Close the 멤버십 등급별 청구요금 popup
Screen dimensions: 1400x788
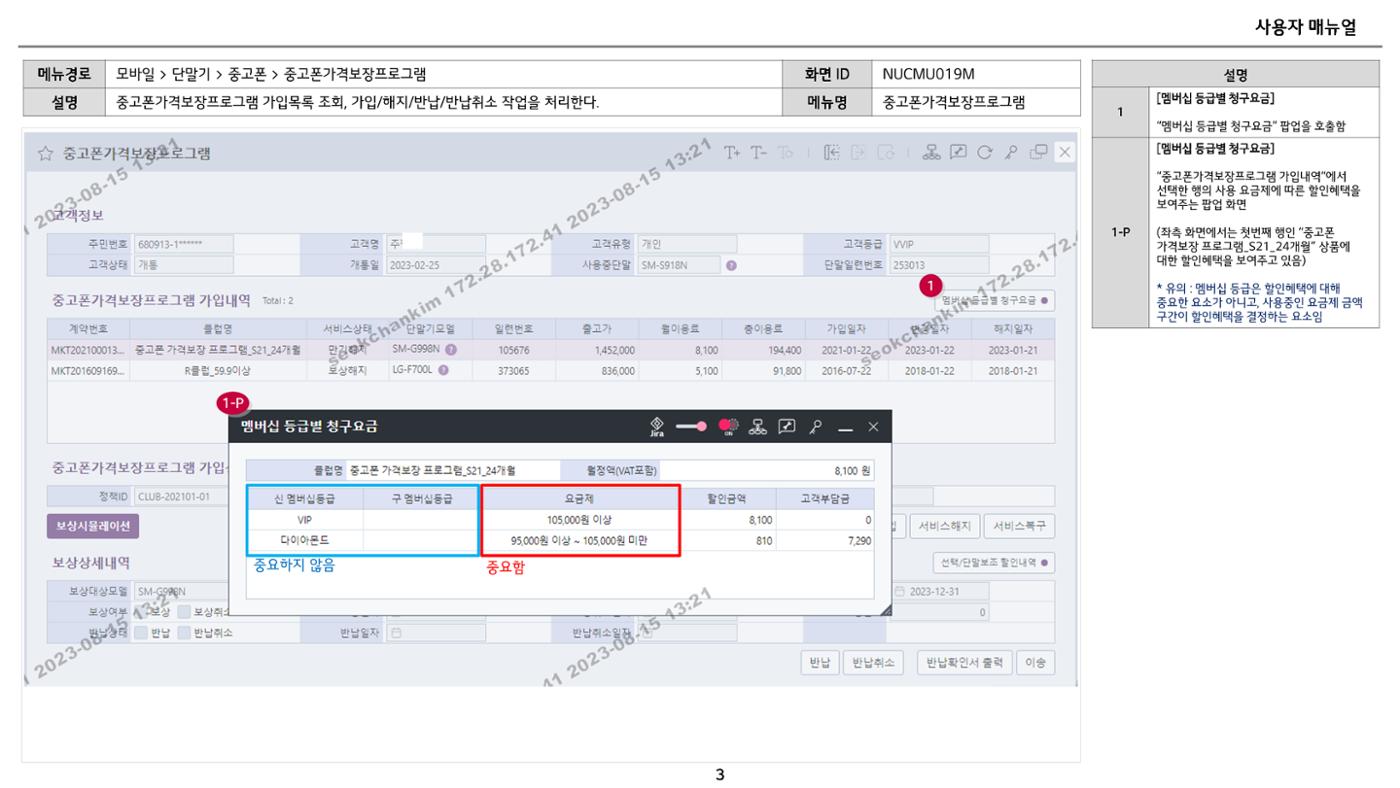tap(873, 428)
